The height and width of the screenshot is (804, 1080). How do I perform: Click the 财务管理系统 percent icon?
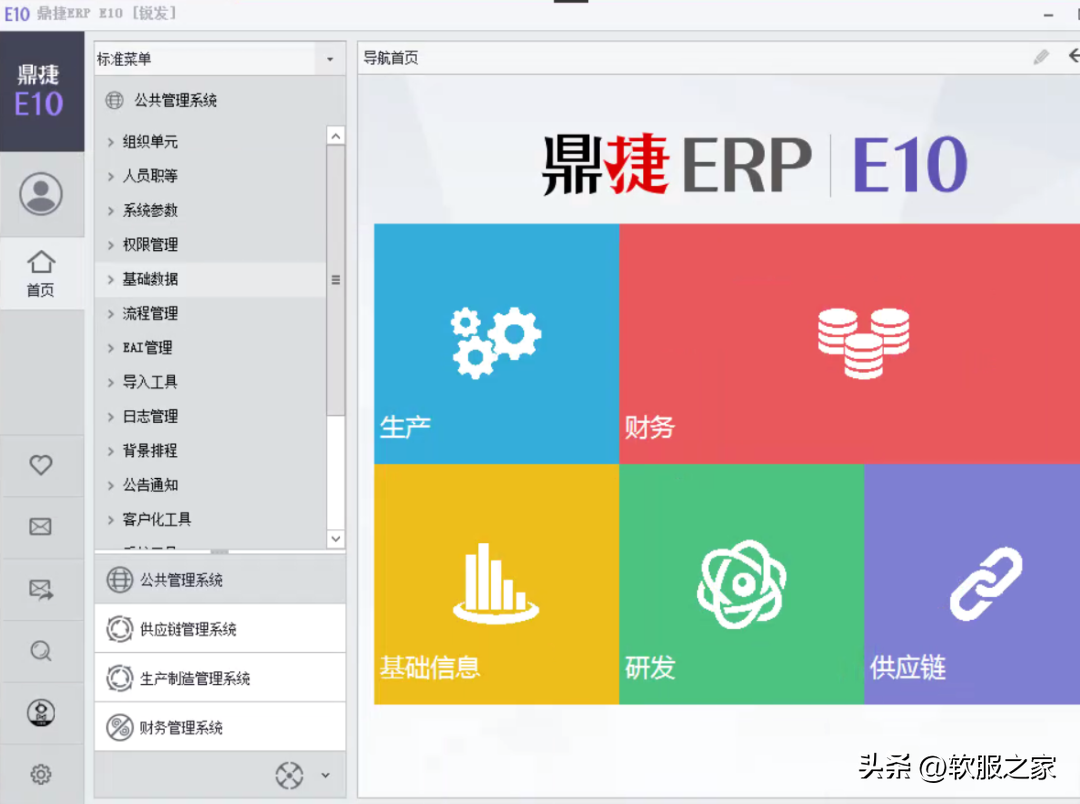(x=119, y=728)
